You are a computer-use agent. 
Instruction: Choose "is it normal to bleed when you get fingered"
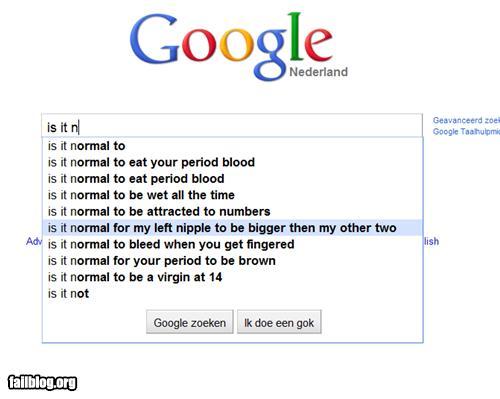click(x=232, y=244)
